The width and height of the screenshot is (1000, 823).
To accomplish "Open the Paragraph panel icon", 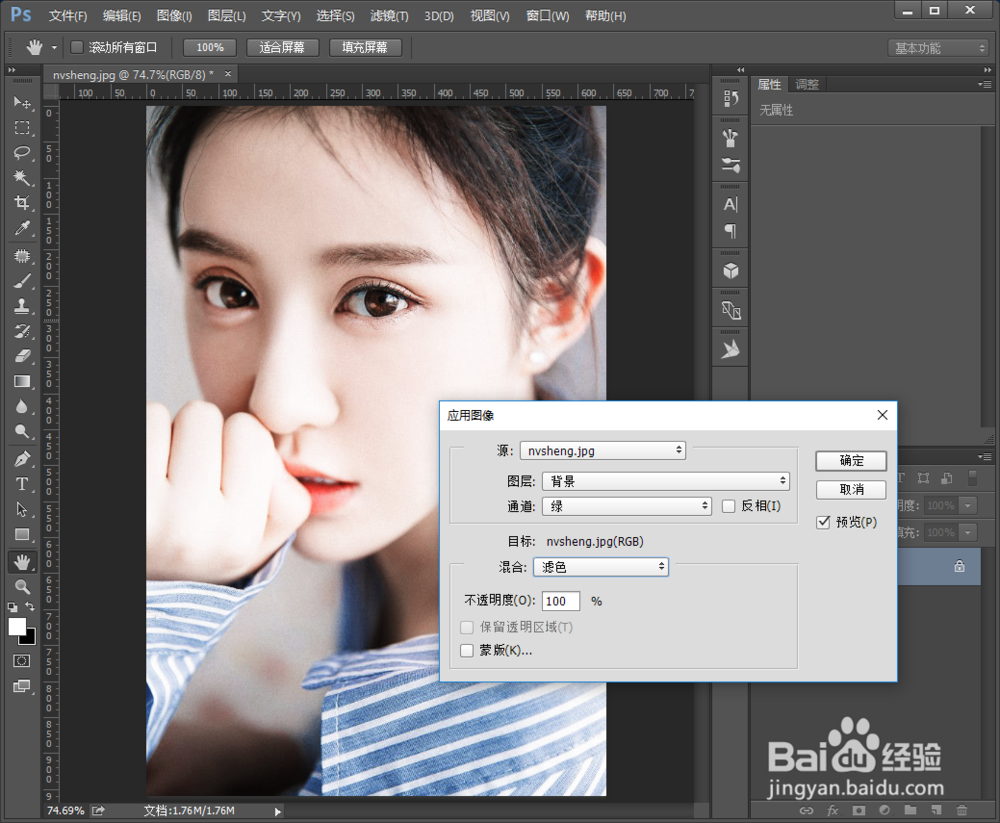I will point(731,231).
